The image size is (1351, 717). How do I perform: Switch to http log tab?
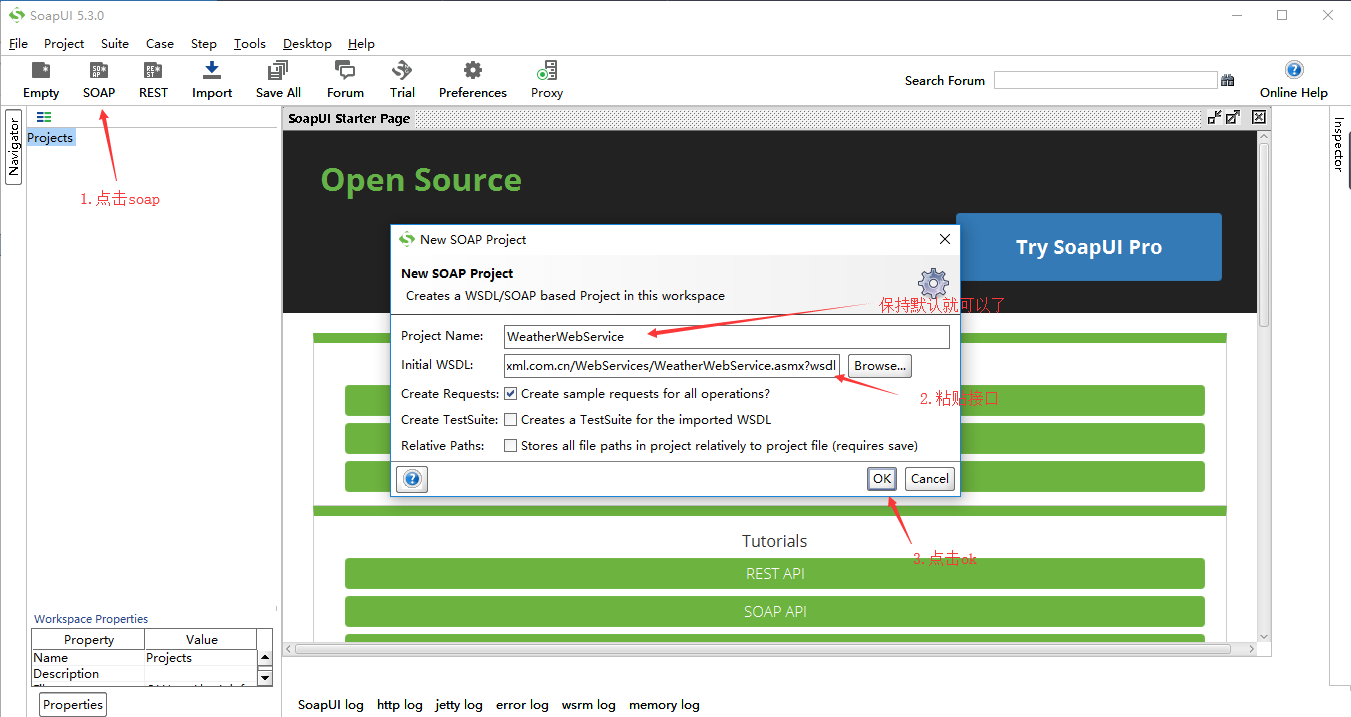(x=400, y=705)
